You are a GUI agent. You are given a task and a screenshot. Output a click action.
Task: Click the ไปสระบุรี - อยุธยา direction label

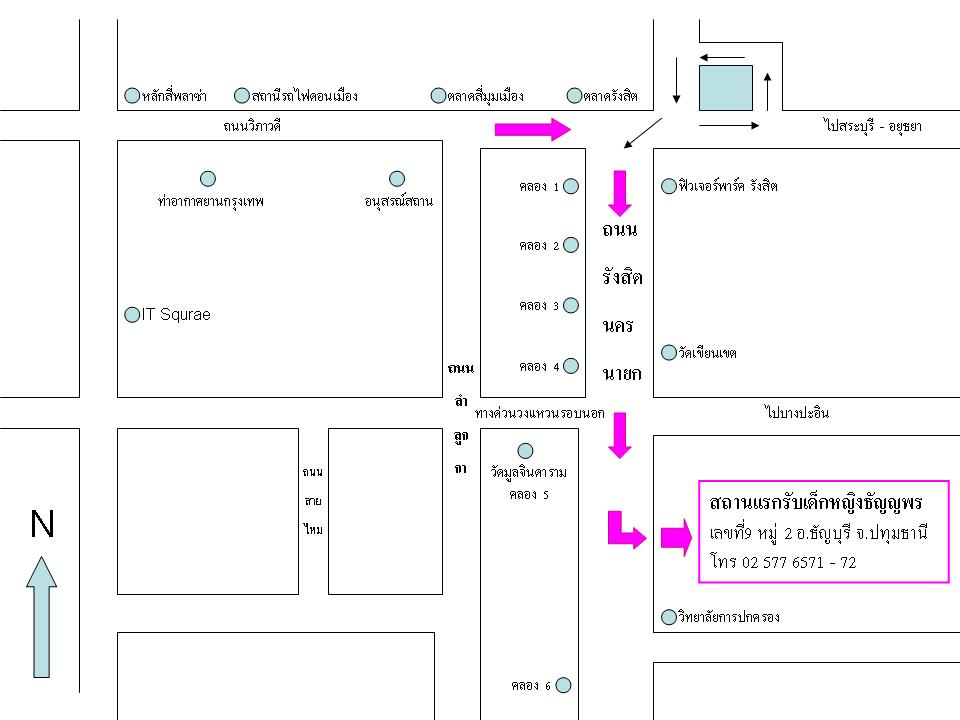[872, 126]
